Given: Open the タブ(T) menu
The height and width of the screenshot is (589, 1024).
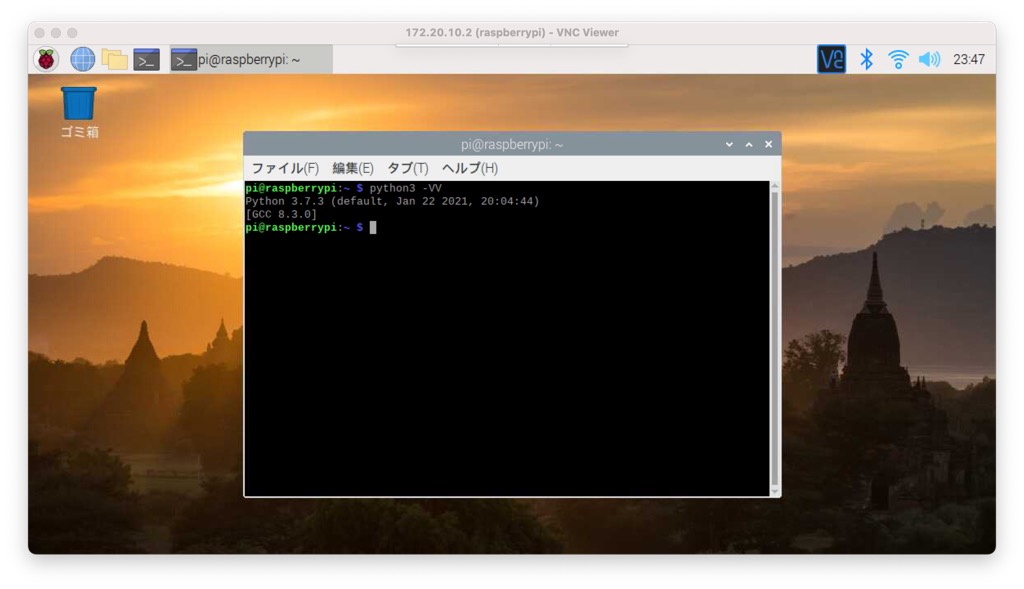Looking at the screenshot, I should click(407, 168).
